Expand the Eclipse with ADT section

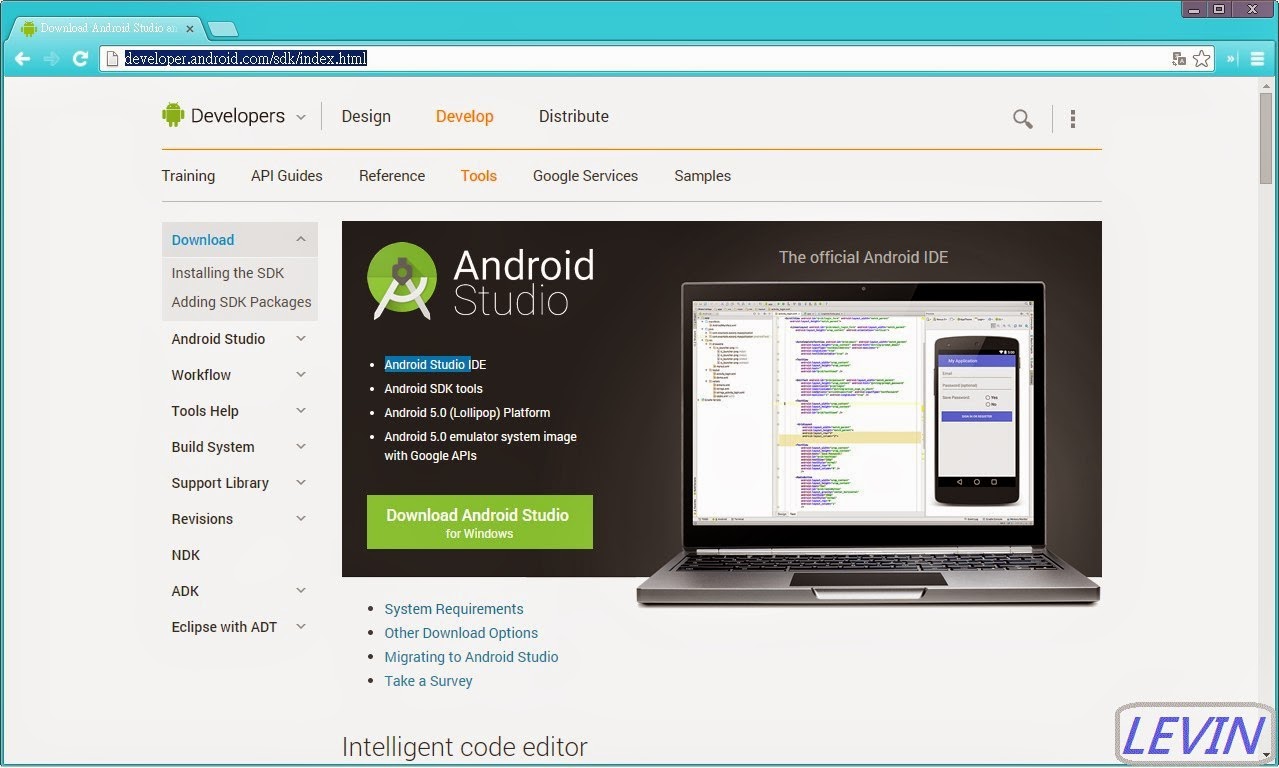[x=301, y=627]
